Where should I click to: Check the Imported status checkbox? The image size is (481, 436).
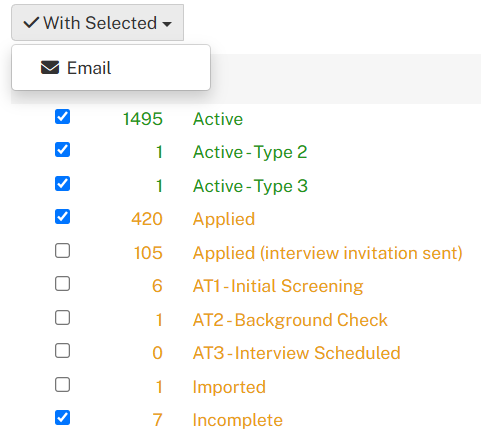tap(62, 385)
